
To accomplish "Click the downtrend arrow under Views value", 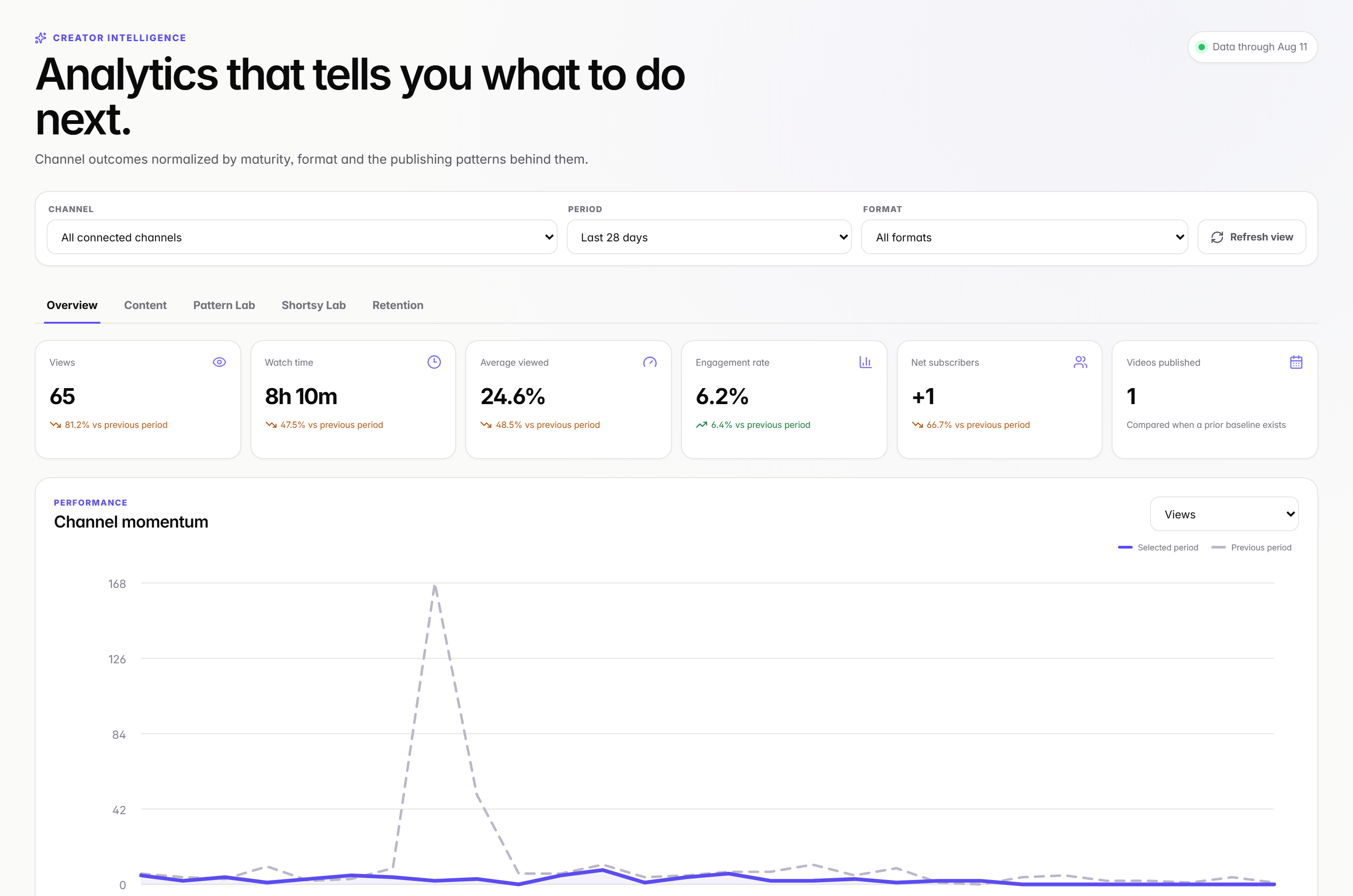I will (55, 425).
